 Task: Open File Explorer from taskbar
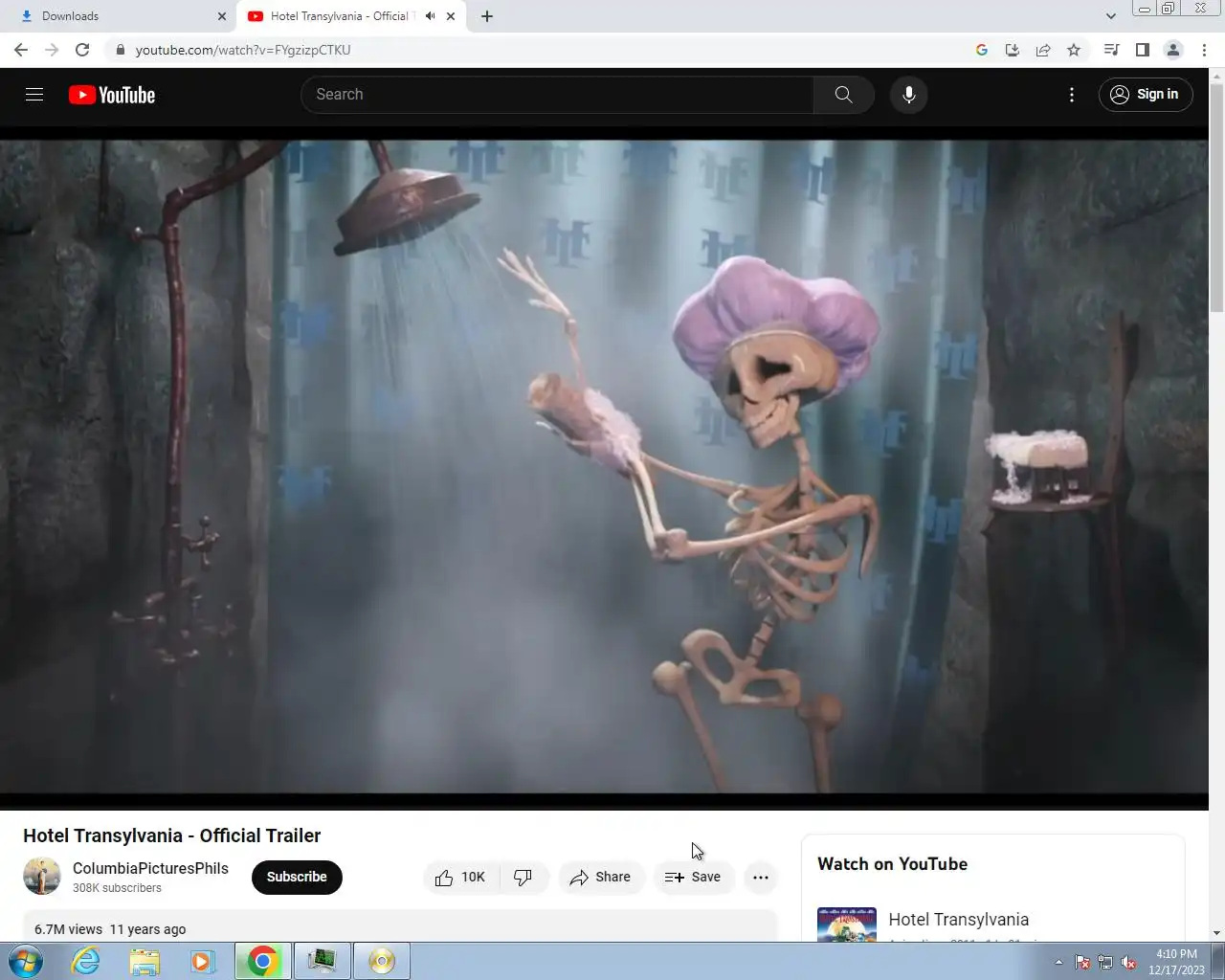(x=145, y=961)
